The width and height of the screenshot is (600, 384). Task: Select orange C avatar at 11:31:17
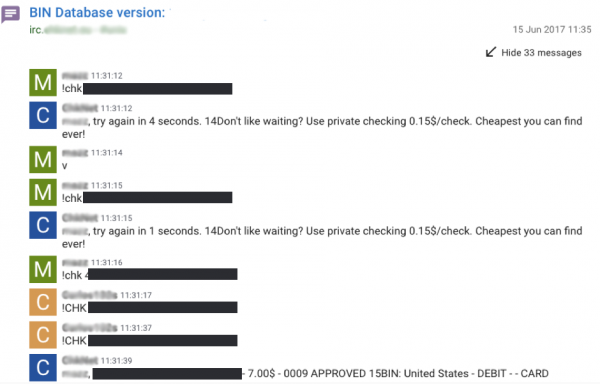(43, 302)
